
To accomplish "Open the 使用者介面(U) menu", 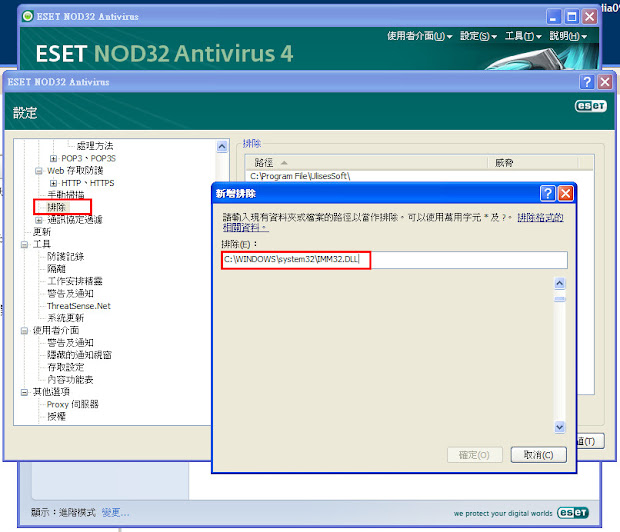I will pos(420,36).
